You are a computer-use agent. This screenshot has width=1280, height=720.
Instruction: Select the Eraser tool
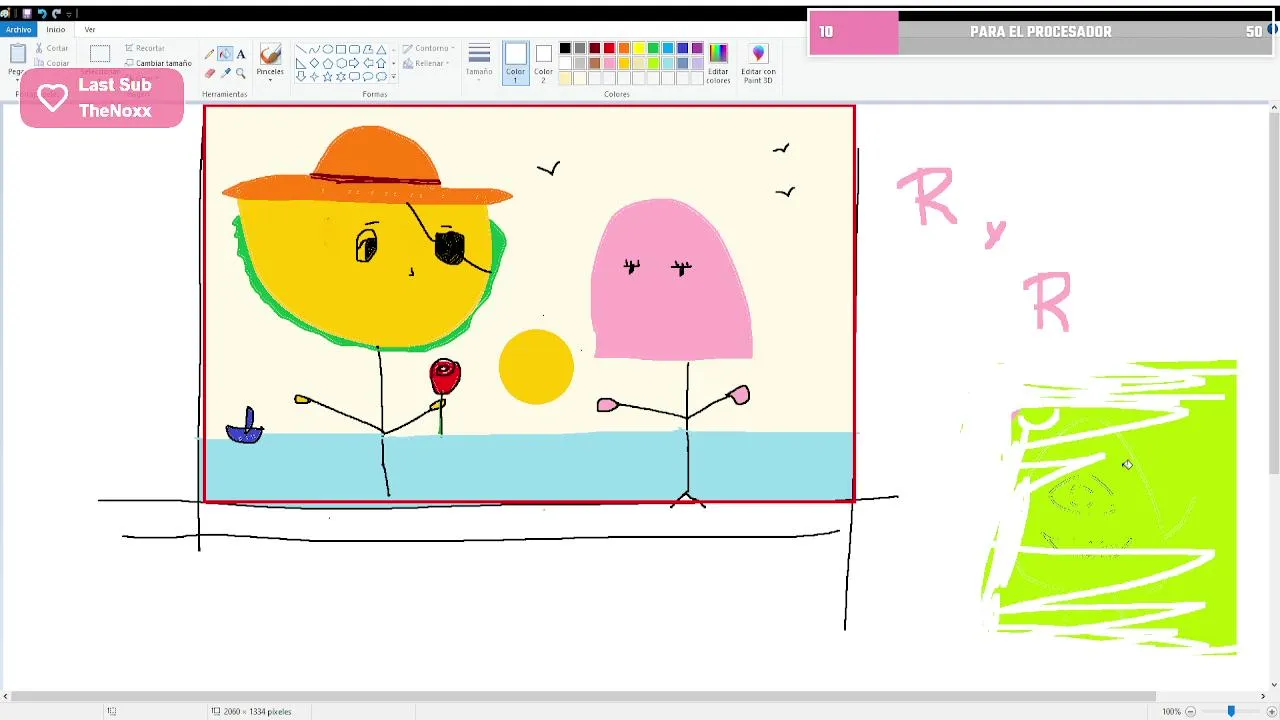pyautogui.click(x=209, y=73)
